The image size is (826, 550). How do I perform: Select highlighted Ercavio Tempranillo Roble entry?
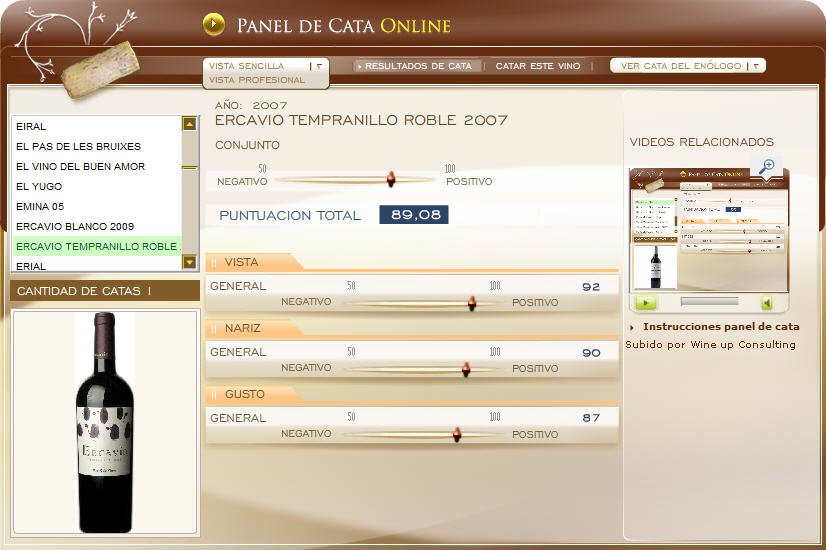pos(97,247)
